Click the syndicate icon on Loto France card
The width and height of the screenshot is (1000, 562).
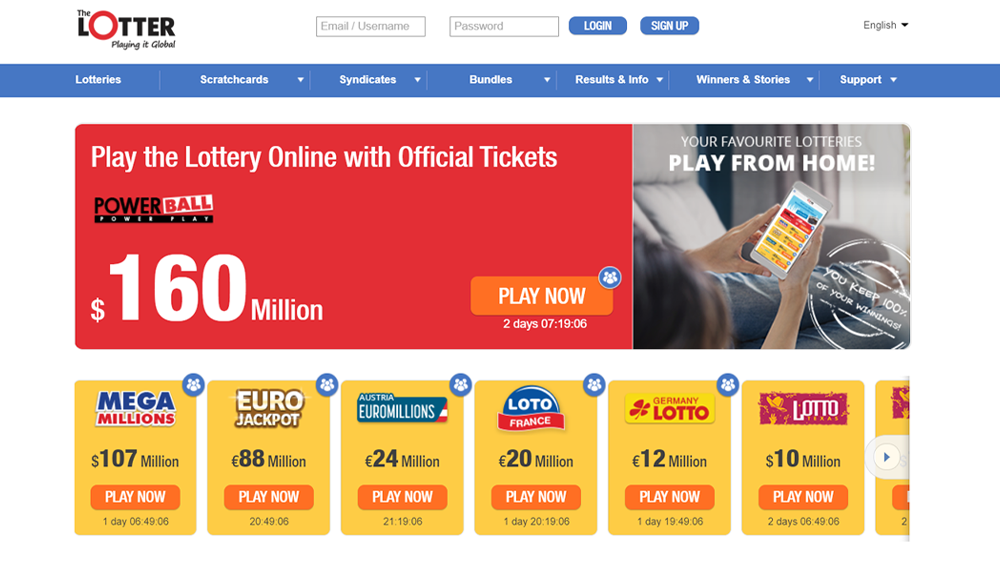point(594,385)
